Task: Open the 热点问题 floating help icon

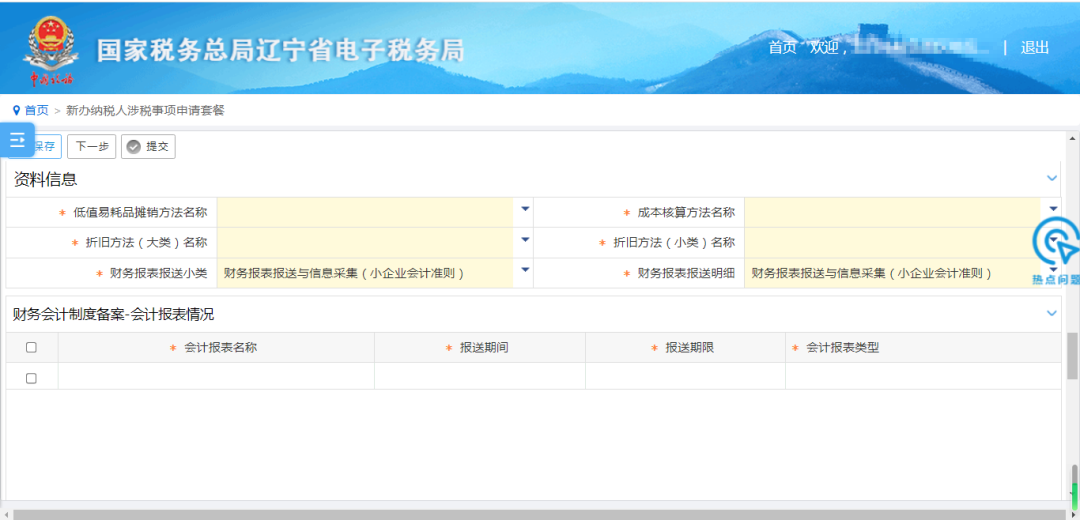Action: click(1055, 250)
